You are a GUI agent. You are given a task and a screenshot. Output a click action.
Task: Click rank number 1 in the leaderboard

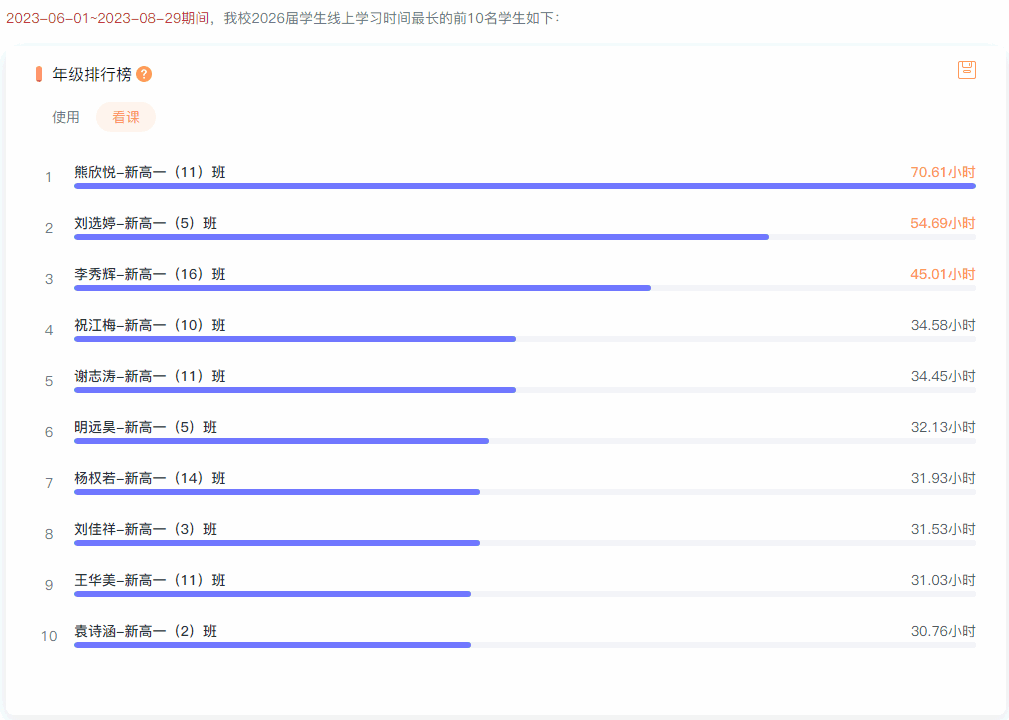pyautogui.click(x=48, y=177)
